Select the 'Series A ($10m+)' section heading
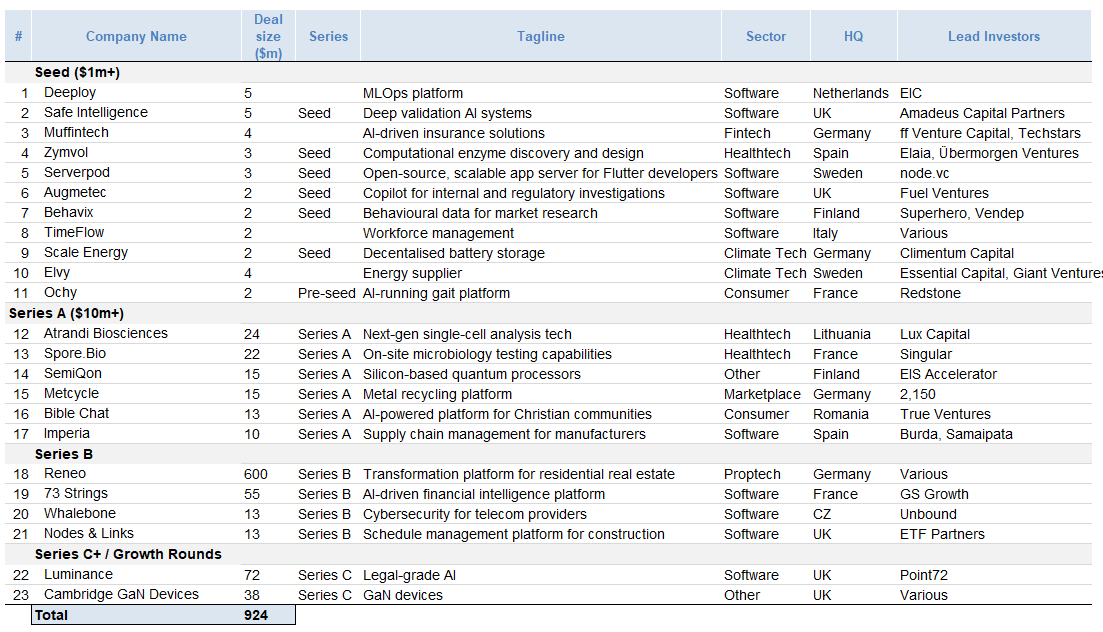Viewport: 1103px width, 632px height. pos(66,313)
